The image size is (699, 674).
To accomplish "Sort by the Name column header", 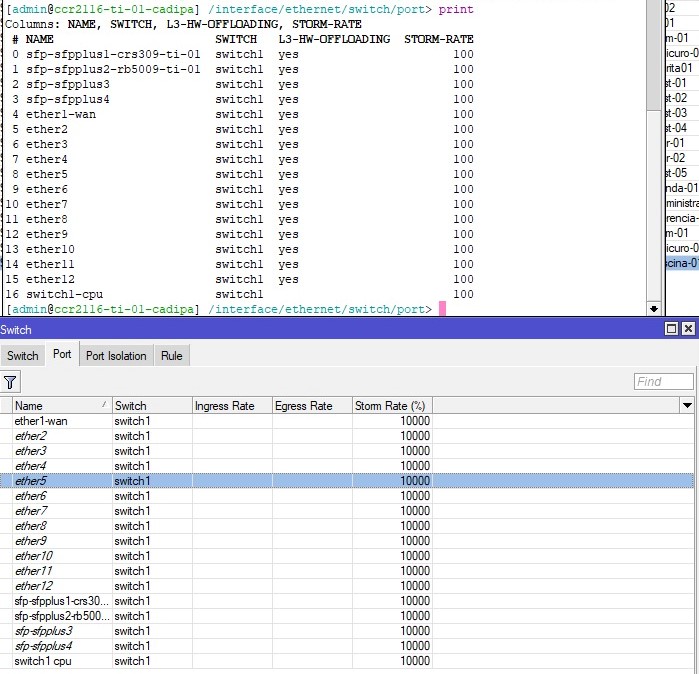I will (62, 406).
